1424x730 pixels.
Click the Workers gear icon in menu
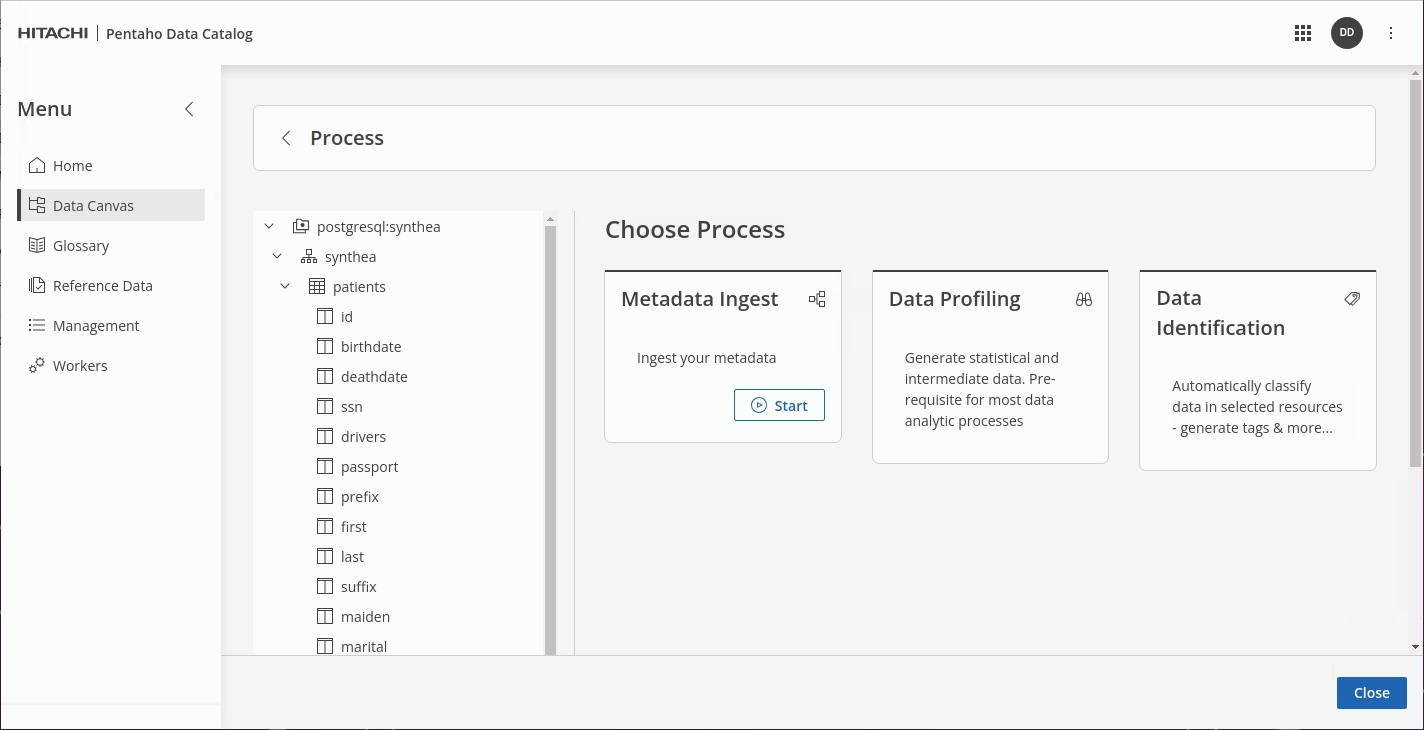pyautogui.click(x=37, y=366)
